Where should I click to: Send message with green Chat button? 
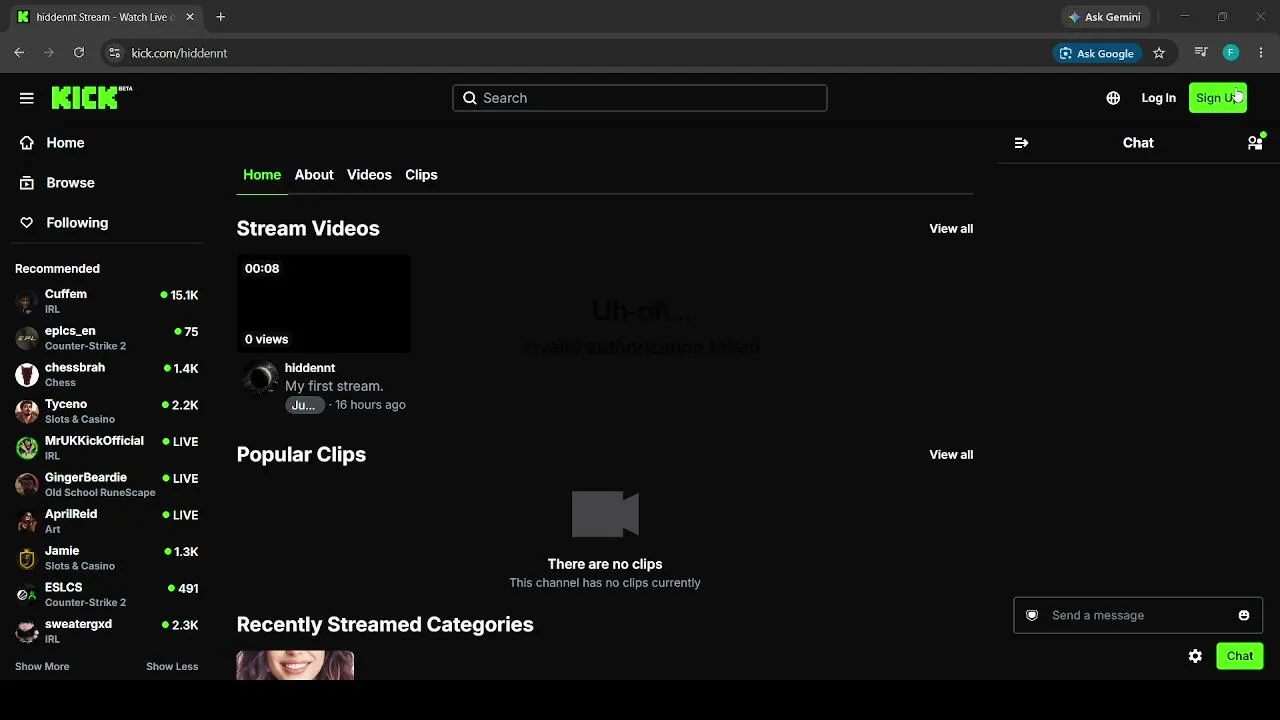click(1240, 656)
